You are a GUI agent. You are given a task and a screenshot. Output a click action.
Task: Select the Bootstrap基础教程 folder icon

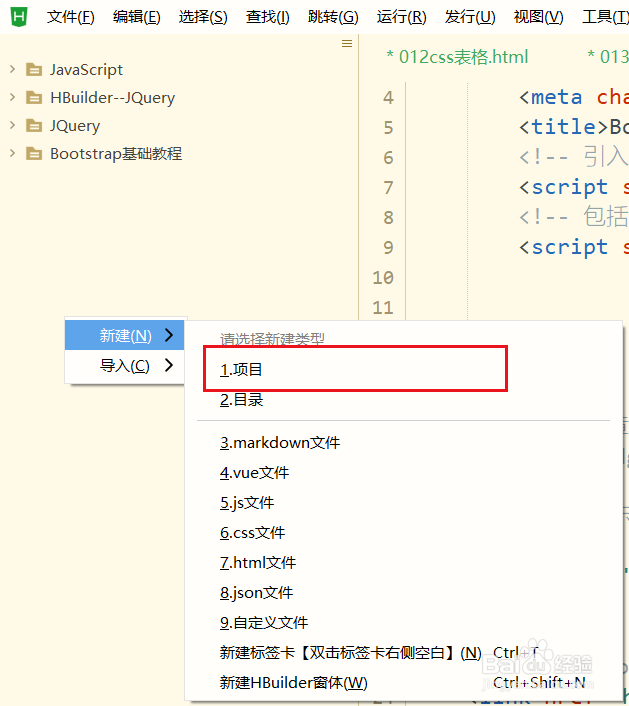click(34, 154)
